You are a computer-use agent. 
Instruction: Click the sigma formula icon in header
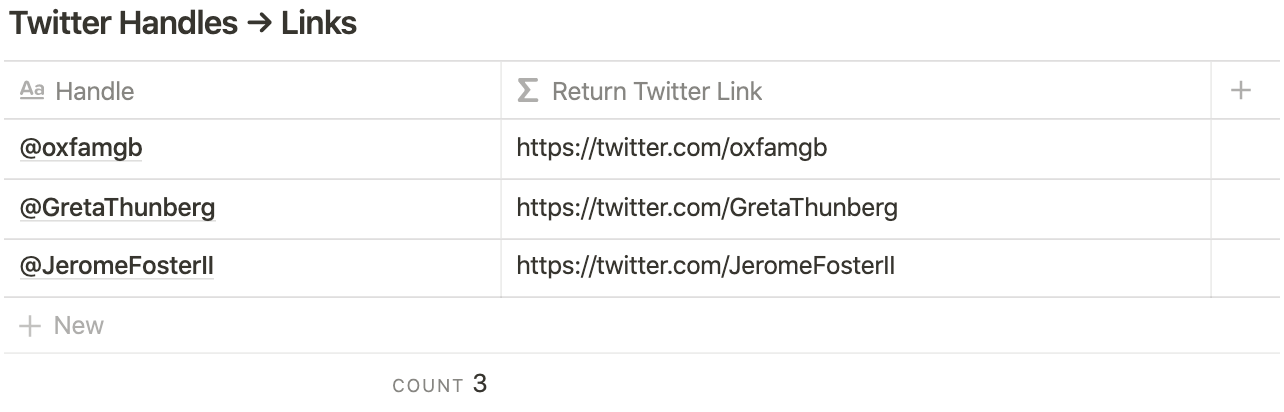[527, 91]
